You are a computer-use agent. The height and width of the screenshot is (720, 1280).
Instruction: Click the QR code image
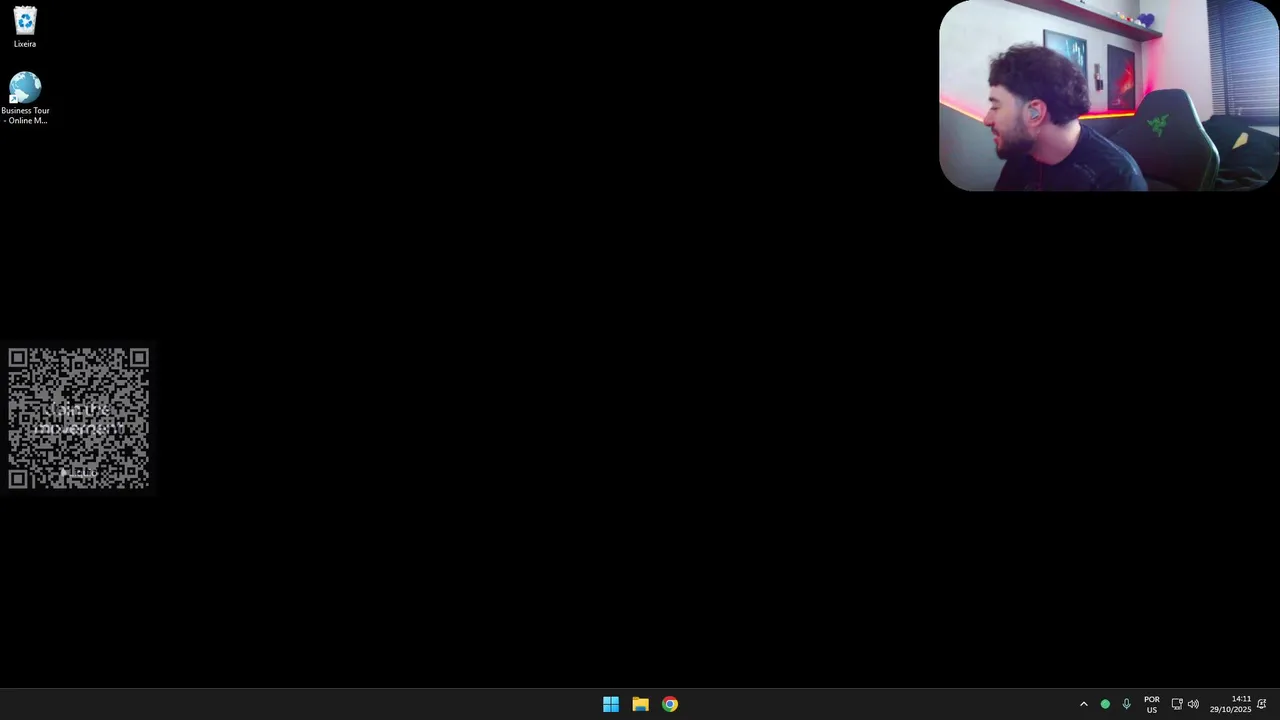(79, 418)
